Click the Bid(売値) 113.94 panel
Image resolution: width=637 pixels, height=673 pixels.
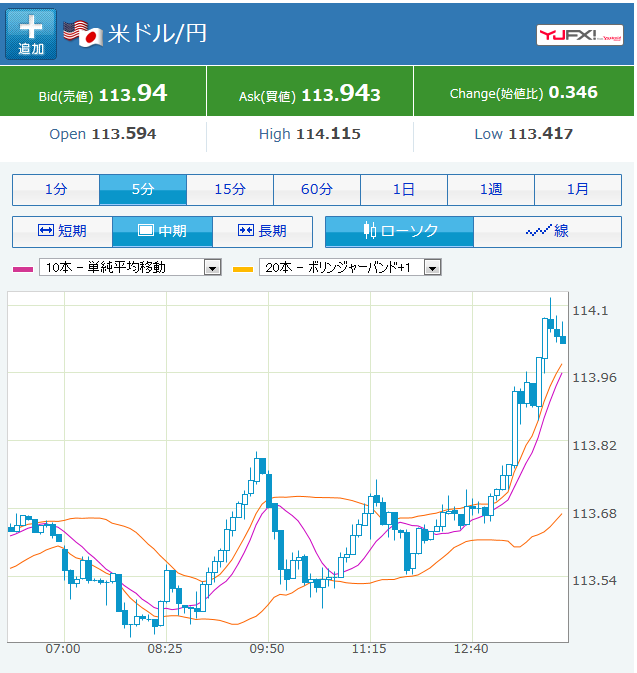coord(103,91)
